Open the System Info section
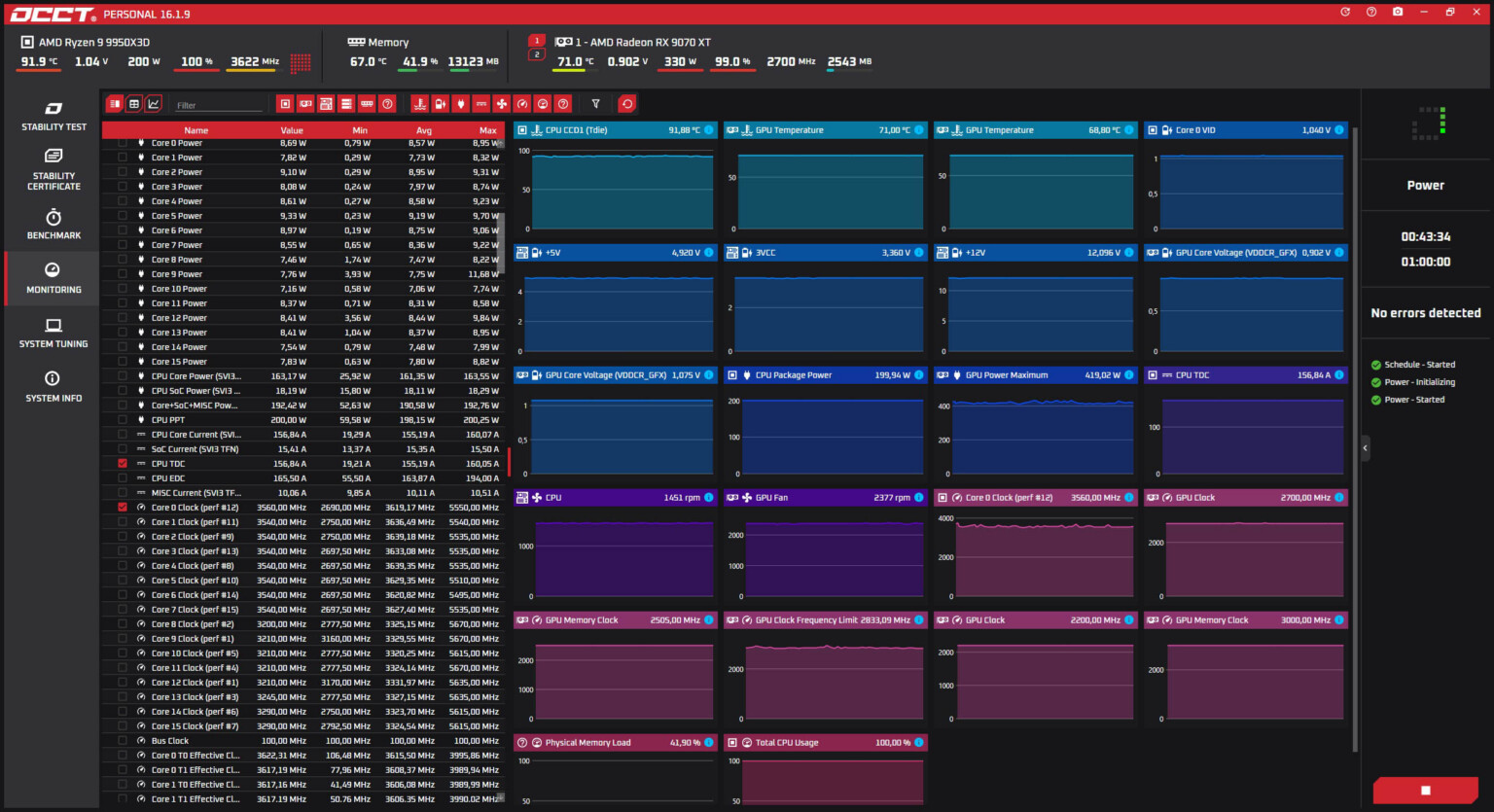The width and height of the screenshot is (1494, 812). click(x=53, y=386)
